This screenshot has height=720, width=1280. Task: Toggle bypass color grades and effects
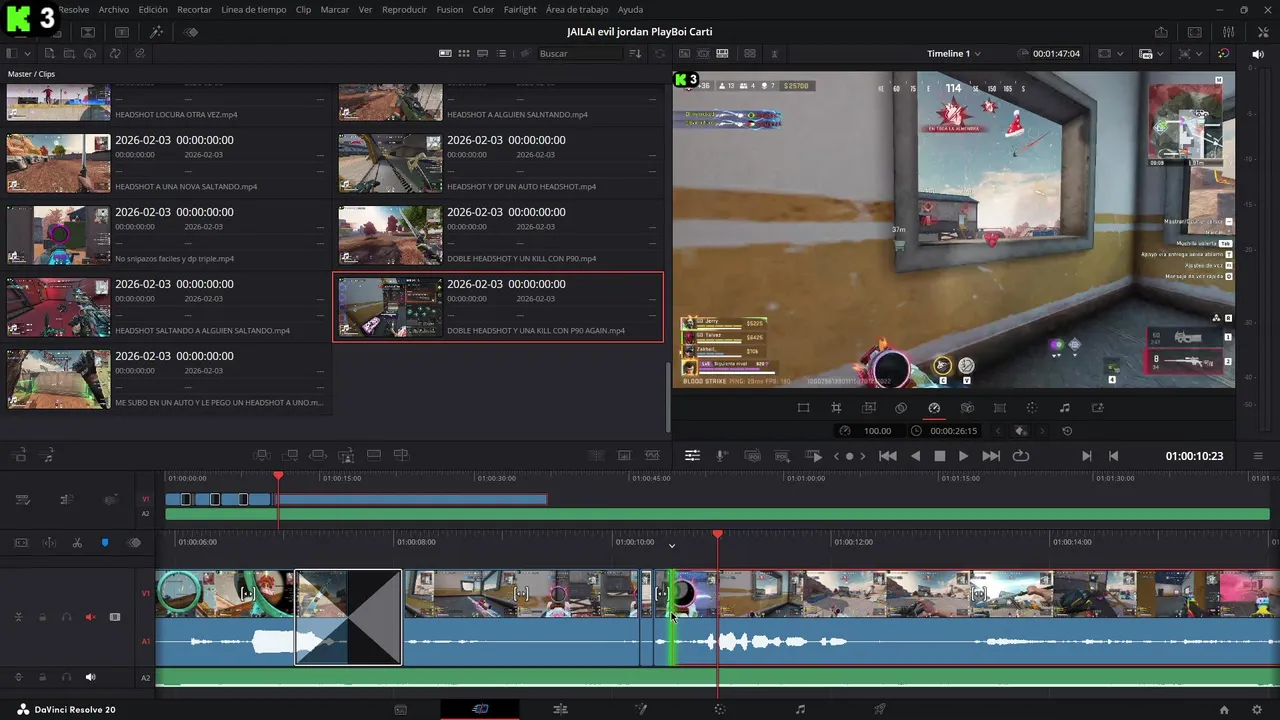pos(1224,53)
